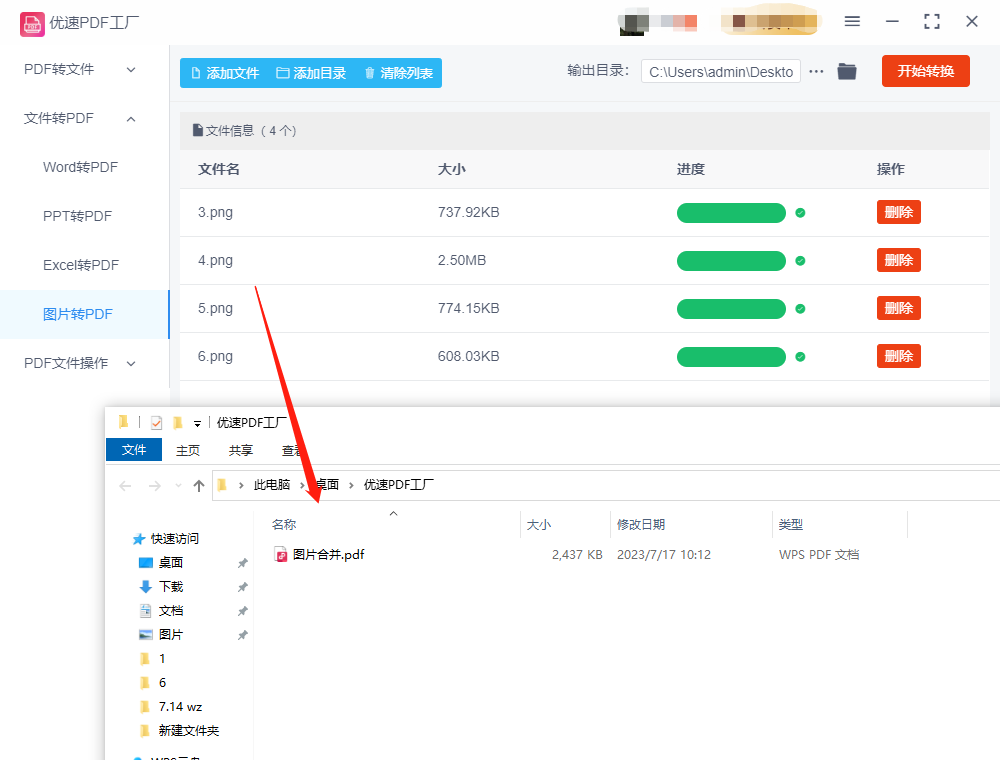Open the 文件 tab in Explorer ribbon
Screen dimensions: 1000x760
click(134, 449)
